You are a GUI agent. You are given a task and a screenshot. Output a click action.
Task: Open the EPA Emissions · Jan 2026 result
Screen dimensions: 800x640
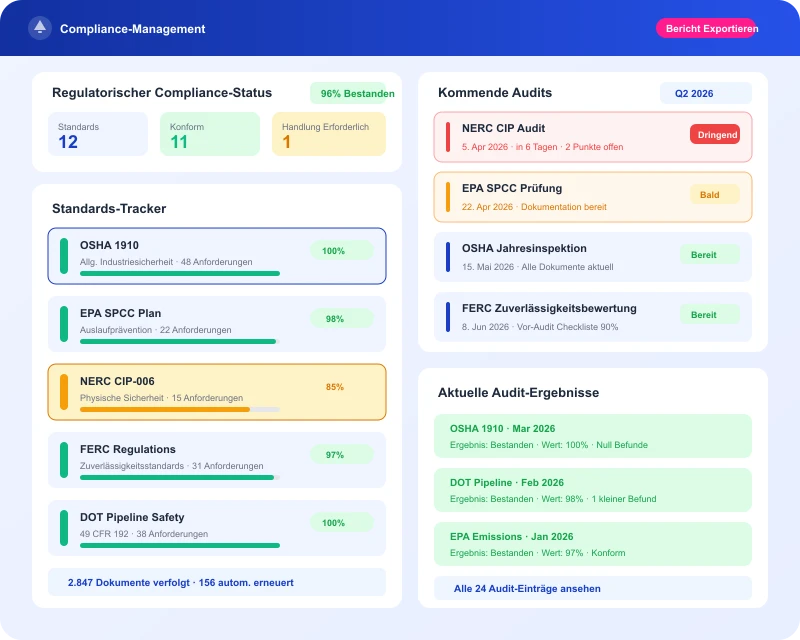tap(593, 544)
